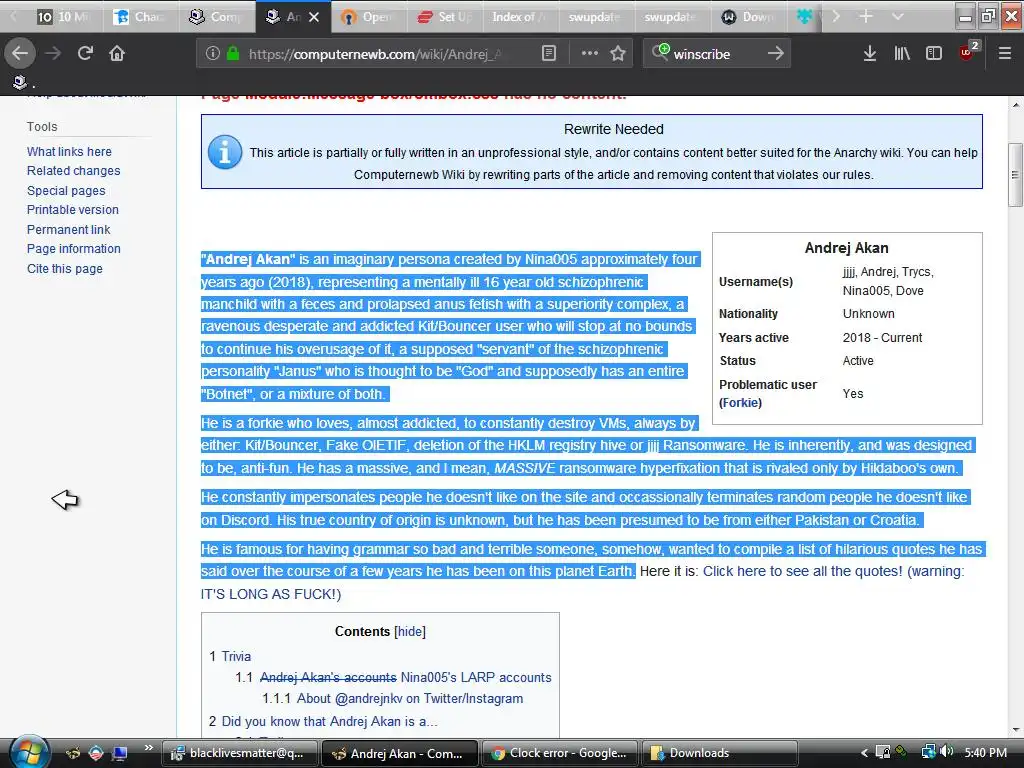Open the Firefox downloads panel

point(869,53)
